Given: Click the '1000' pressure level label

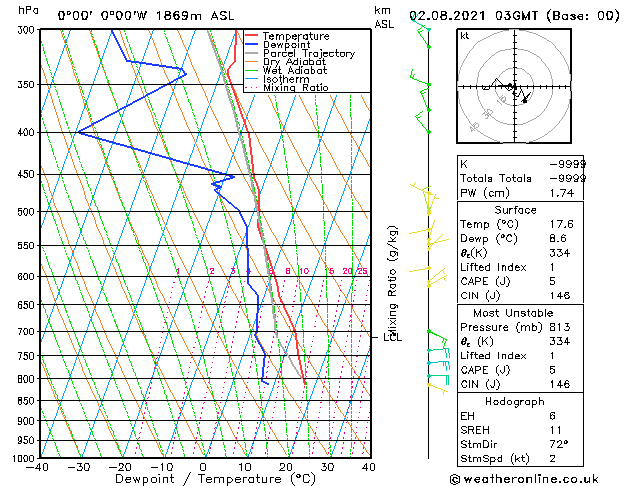Looking at the screenshot, I should [x=26, y=458].
